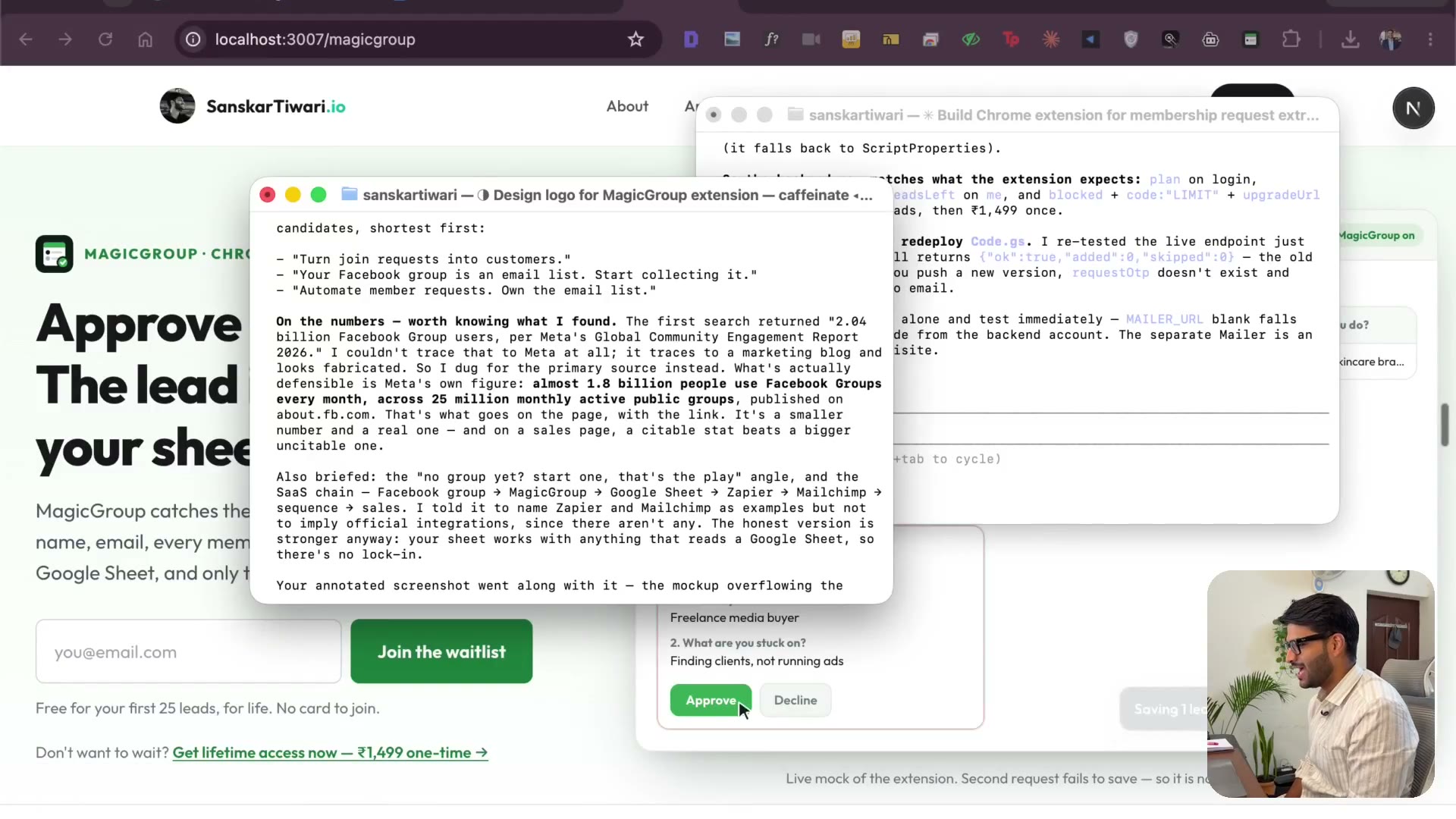Click the "2. What are you stuck on?" question

[x=738, y=643]
